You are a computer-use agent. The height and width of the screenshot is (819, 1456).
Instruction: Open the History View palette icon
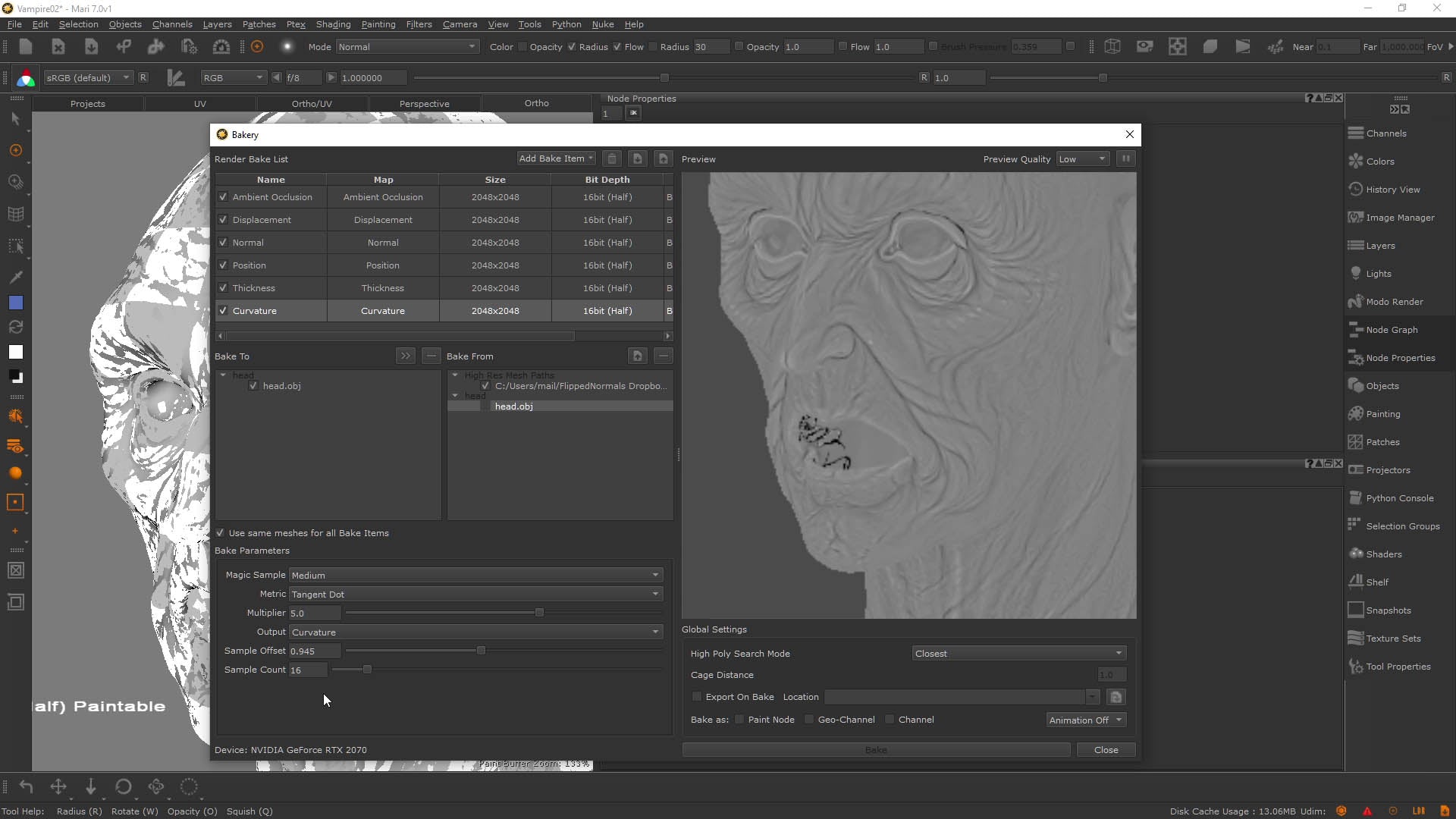[x=1356, y=190]
